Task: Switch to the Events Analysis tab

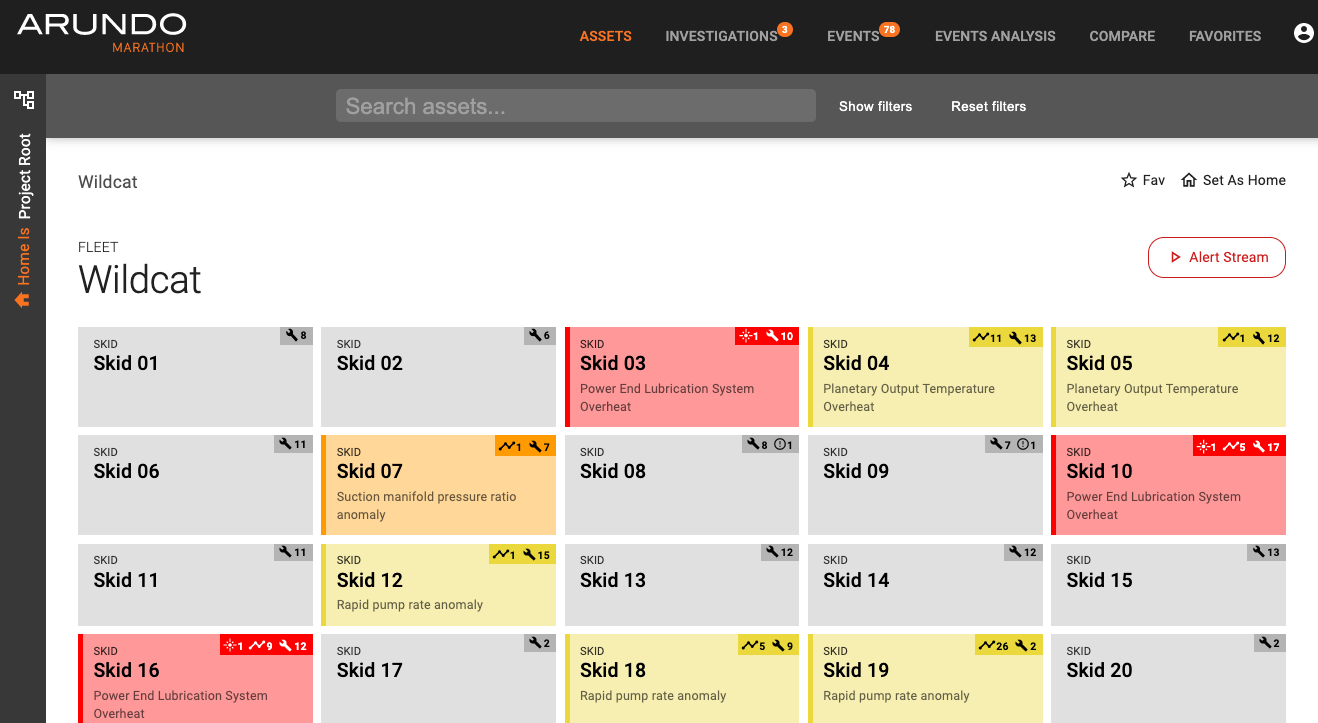Action: click(995, 36)
